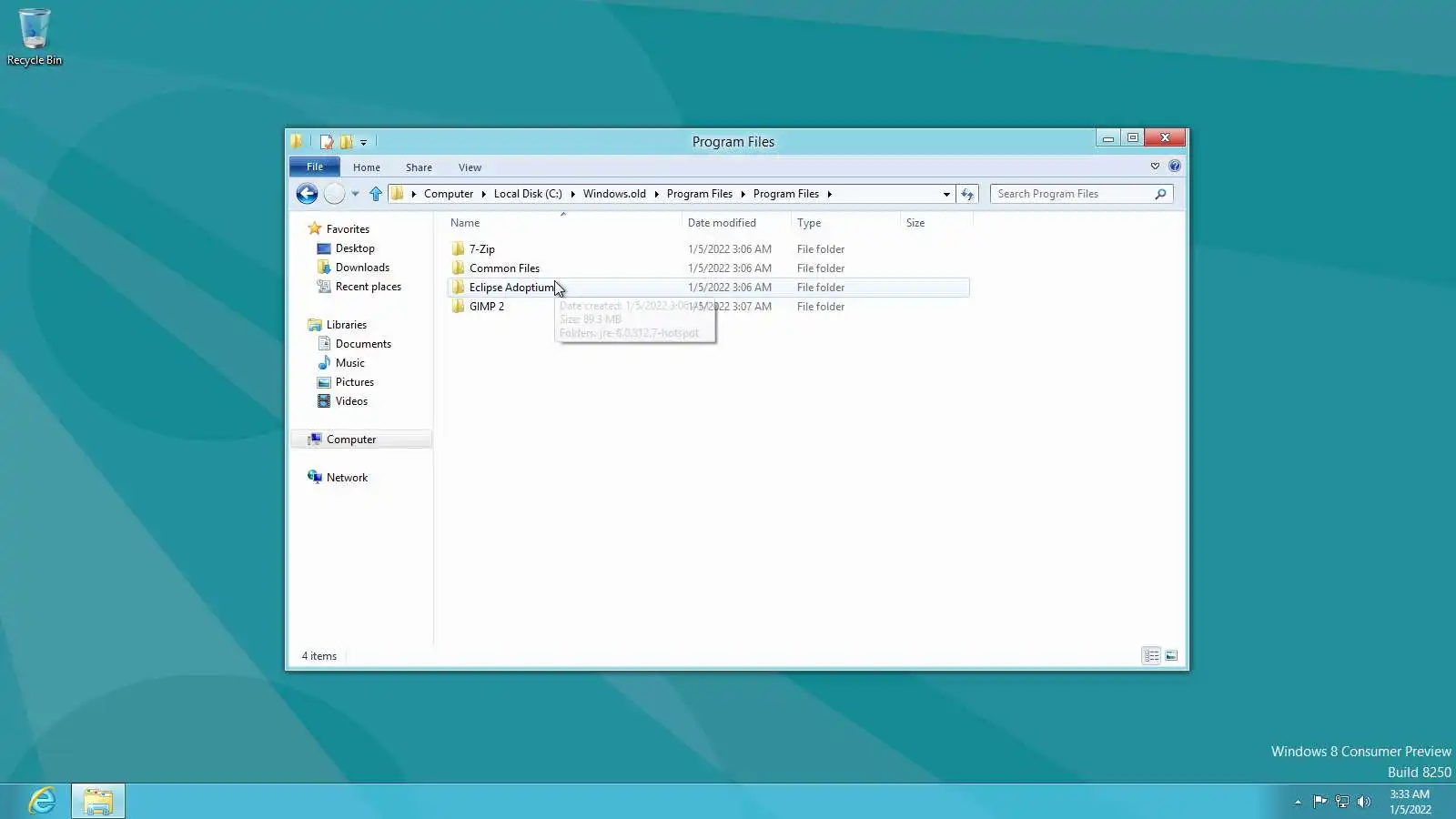
Task: Show hidden icons in the system tray
Action: 1298,802
